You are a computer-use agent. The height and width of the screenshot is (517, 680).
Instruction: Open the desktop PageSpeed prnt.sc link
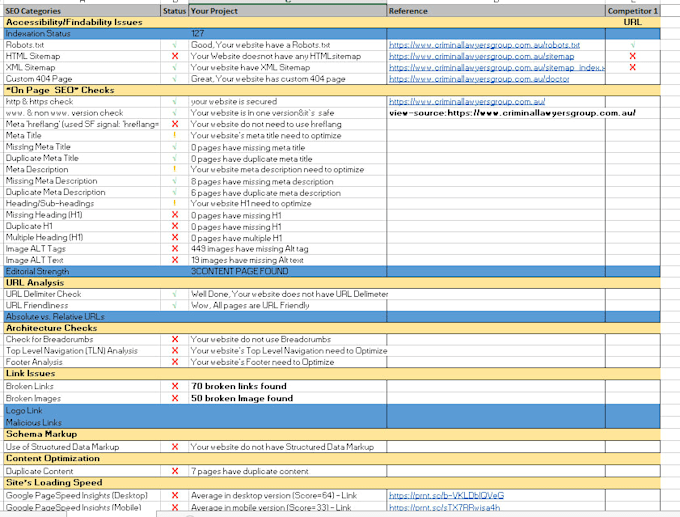[446, 495]
